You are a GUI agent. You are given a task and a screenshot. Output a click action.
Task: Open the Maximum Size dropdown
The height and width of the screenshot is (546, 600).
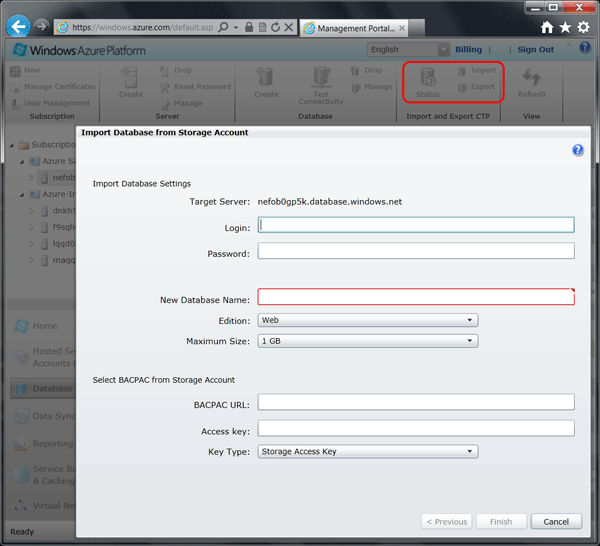[x=368, y=341]
